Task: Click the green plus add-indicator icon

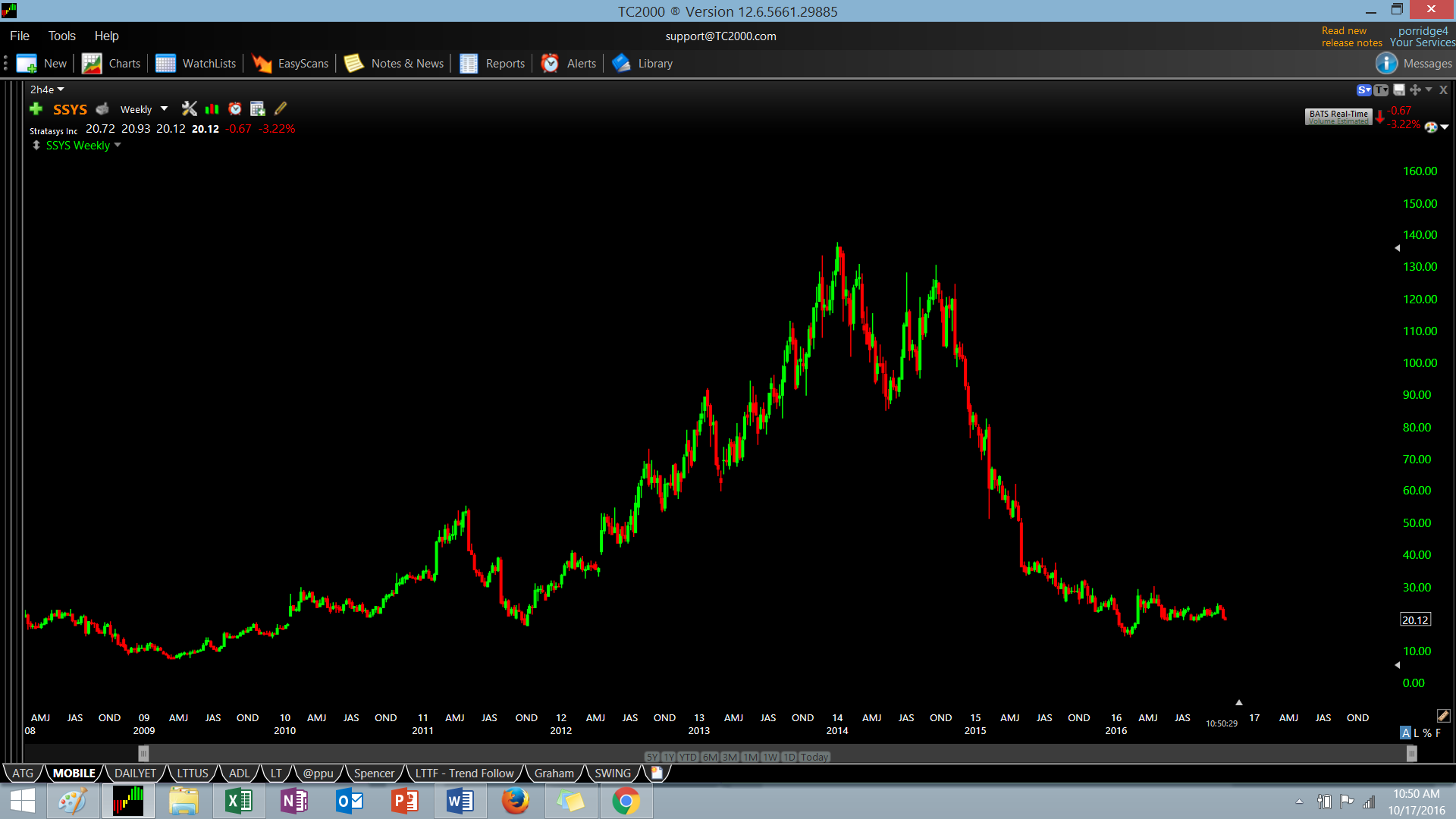Action: pos(36,109)
